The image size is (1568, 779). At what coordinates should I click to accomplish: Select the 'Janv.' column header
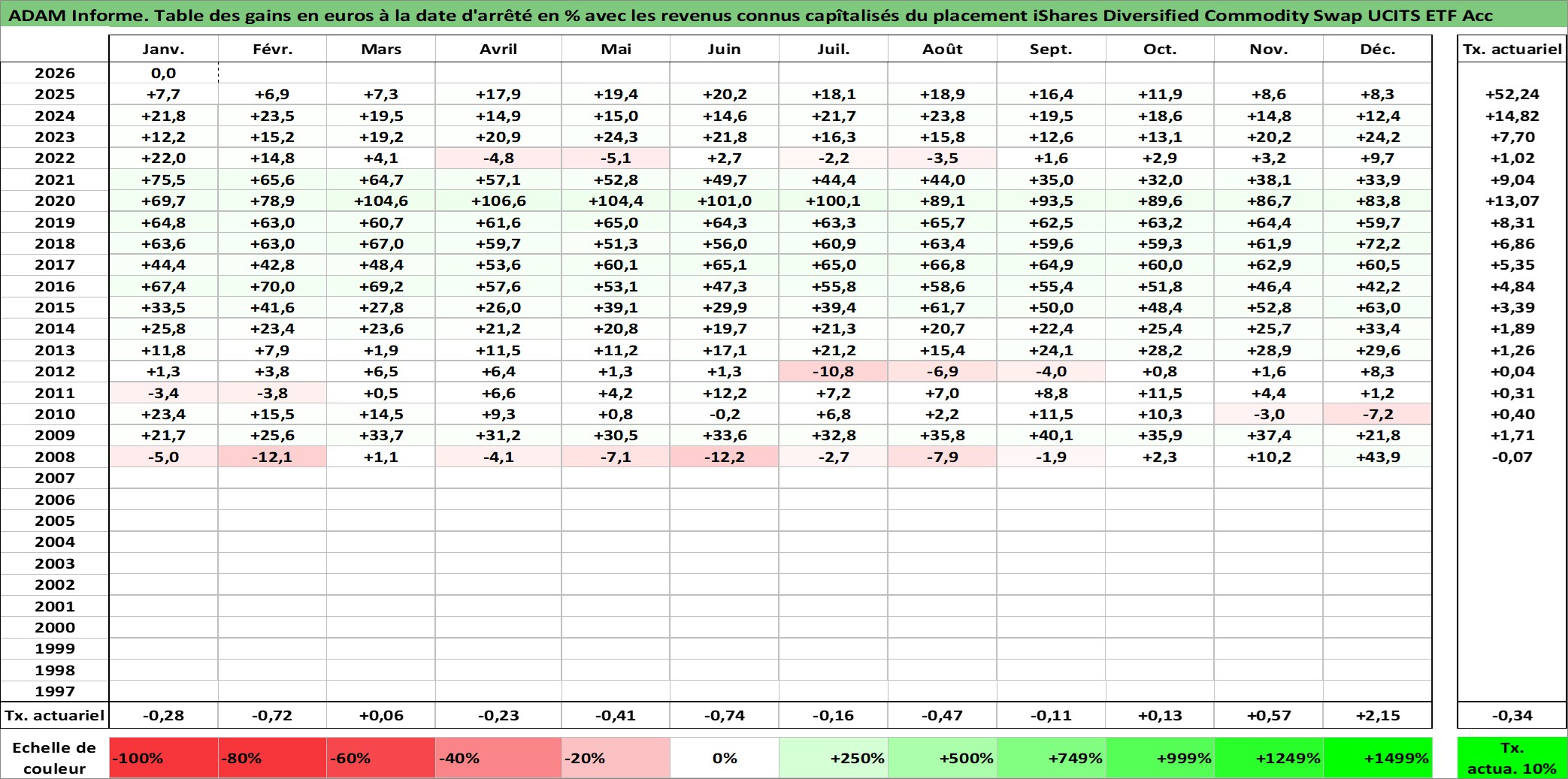click(x=163, y=50)
